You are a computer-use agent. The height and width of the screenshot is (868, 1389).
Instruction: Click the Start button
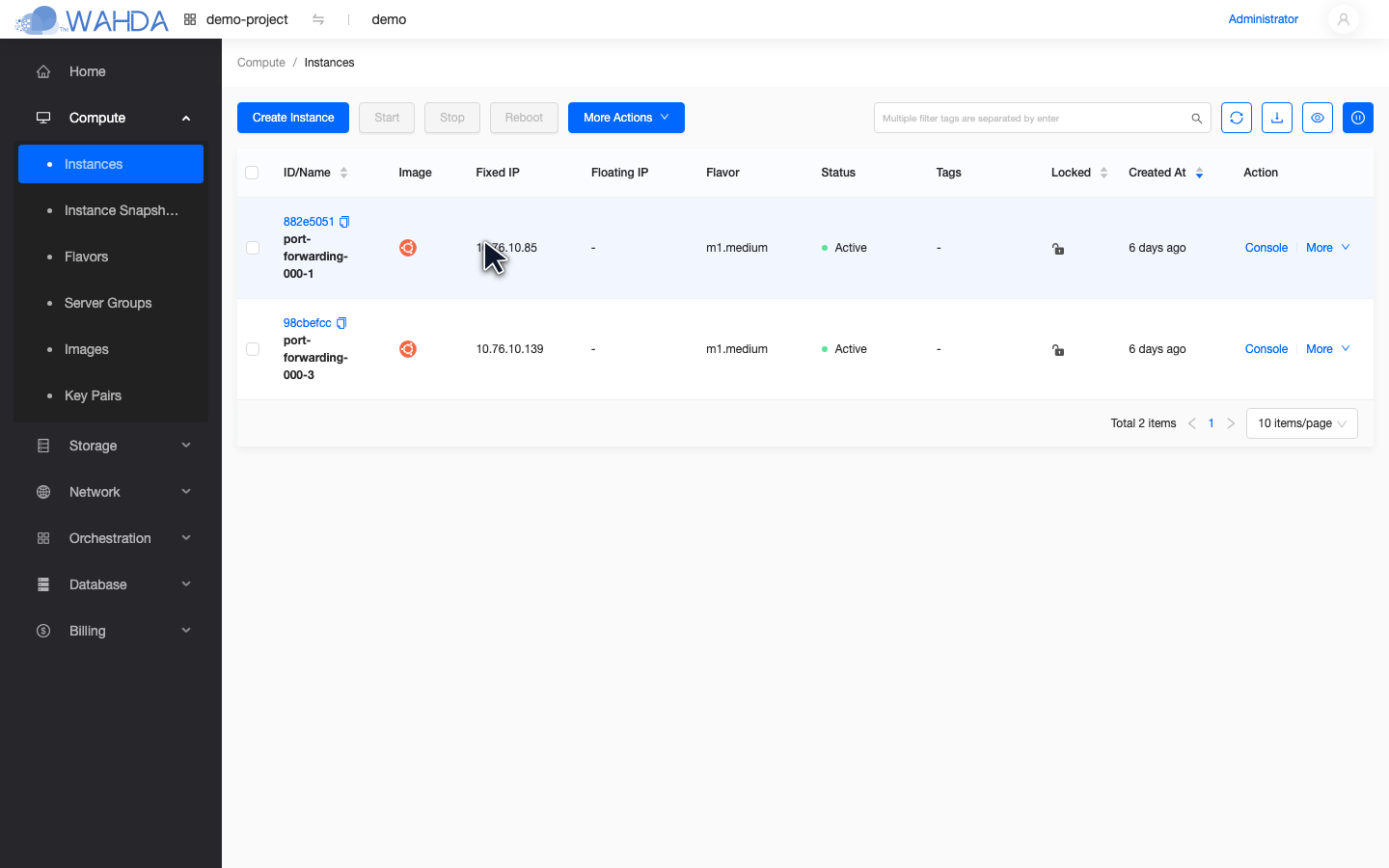tap(387, 118)
